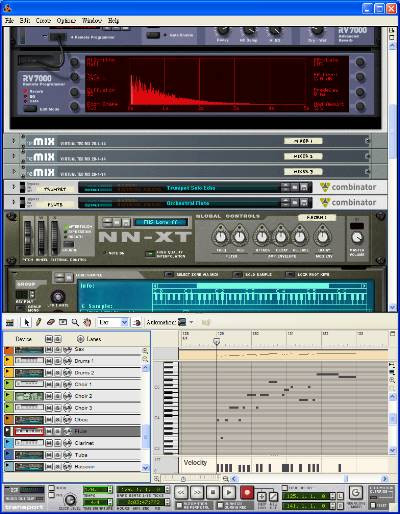This screenshot has height=514, width=400.
Task: Mute the Choir 2 track
Action: [x=49, y=396]
